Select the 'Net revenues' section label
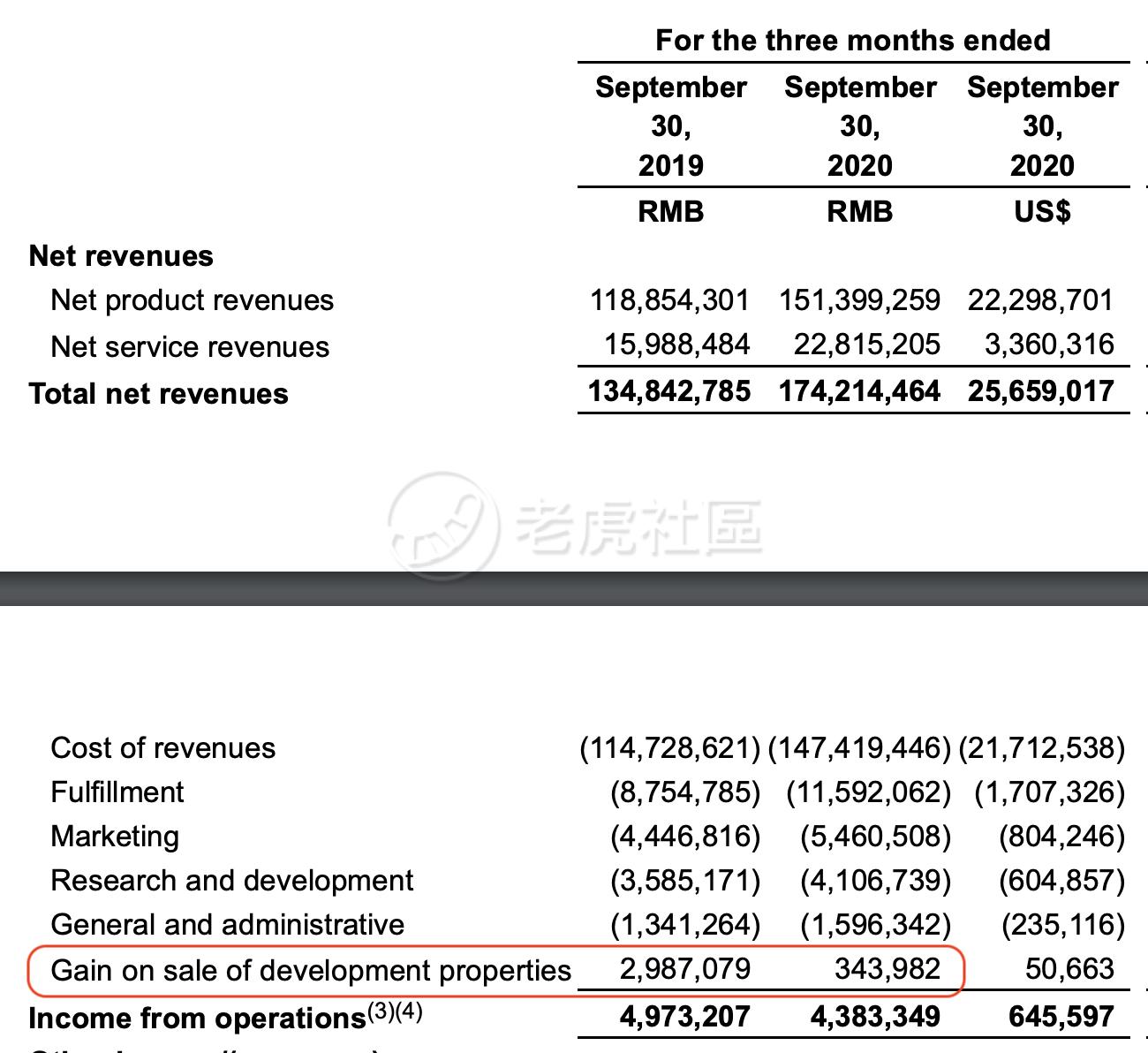The height and width of the screenshot is (1053, 1148). pos(121,256)
